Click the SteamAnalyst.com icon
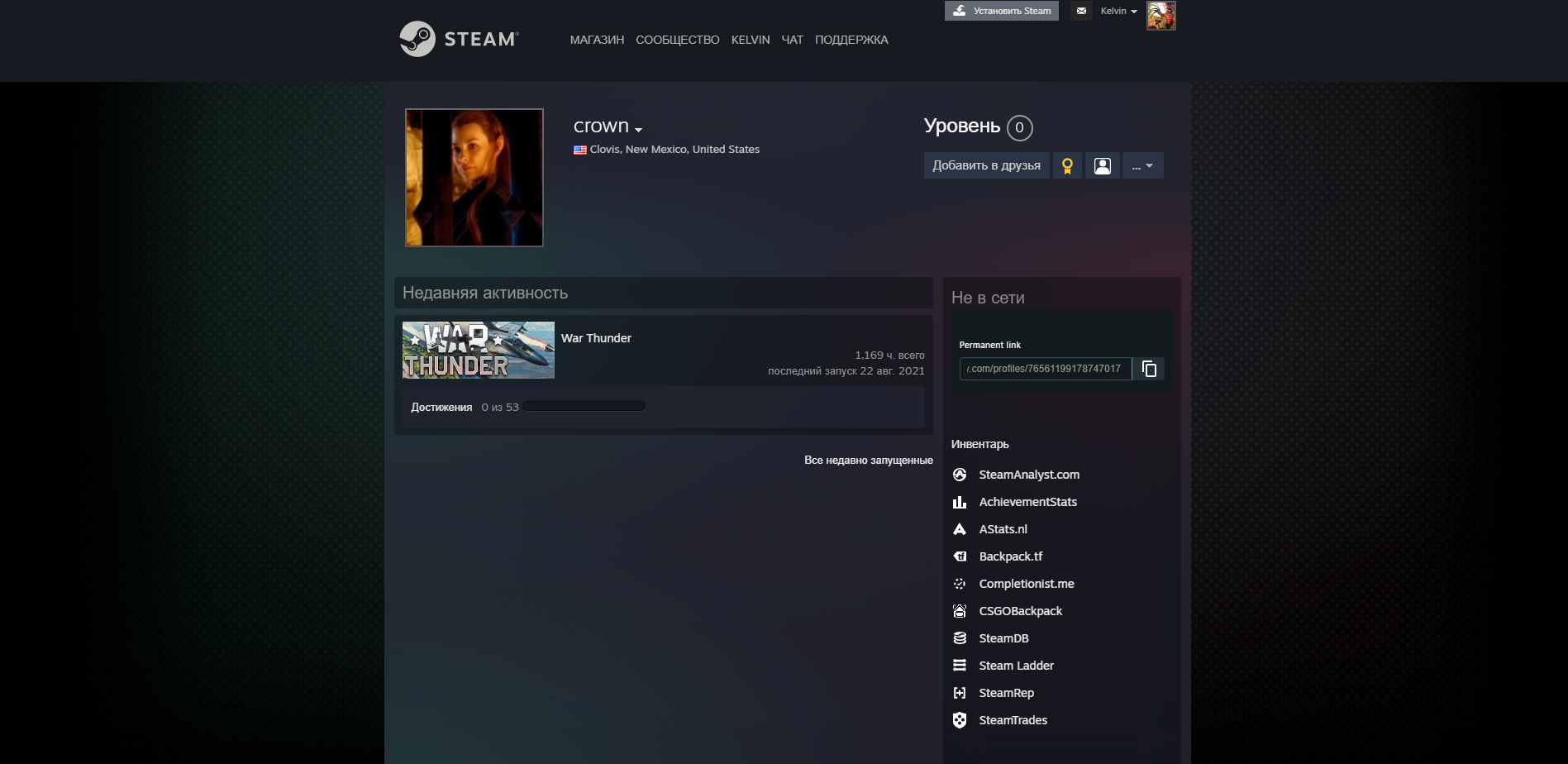The height and width of the screenshot is (764, 1568). (x=960, y=475)
